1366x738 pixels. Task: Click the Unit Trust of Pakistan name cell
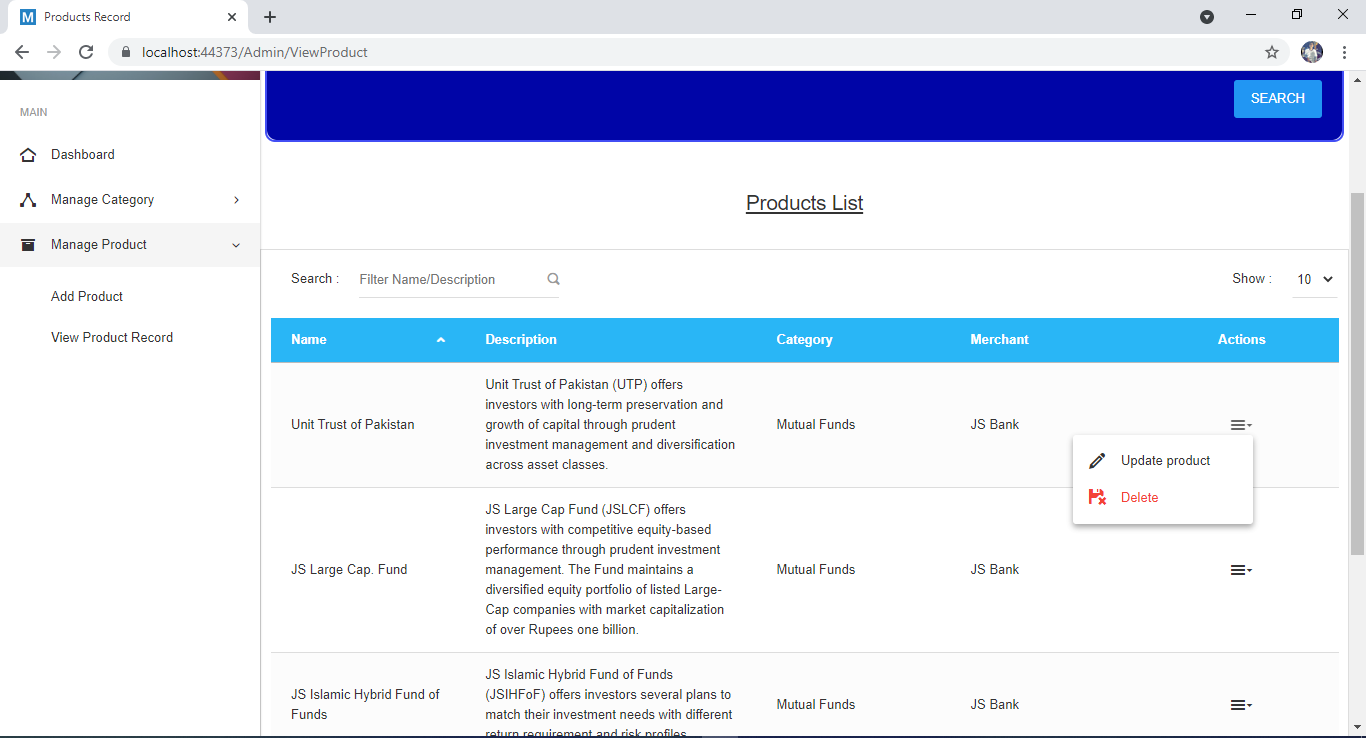pos(352,425)
